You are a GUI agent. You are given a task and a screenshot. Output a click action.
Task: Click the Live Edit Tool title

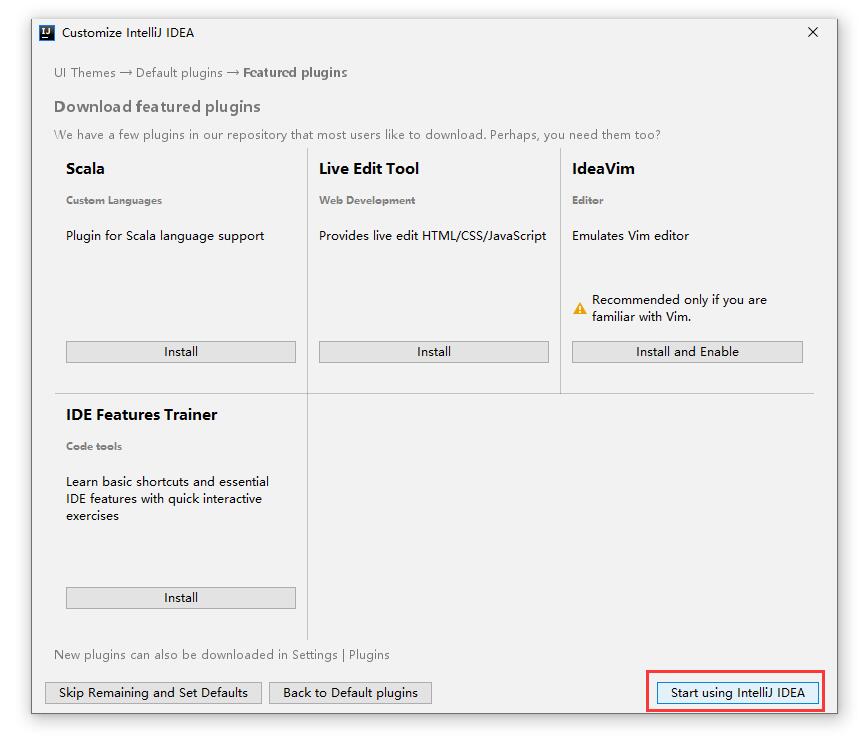tap(369, 168)
